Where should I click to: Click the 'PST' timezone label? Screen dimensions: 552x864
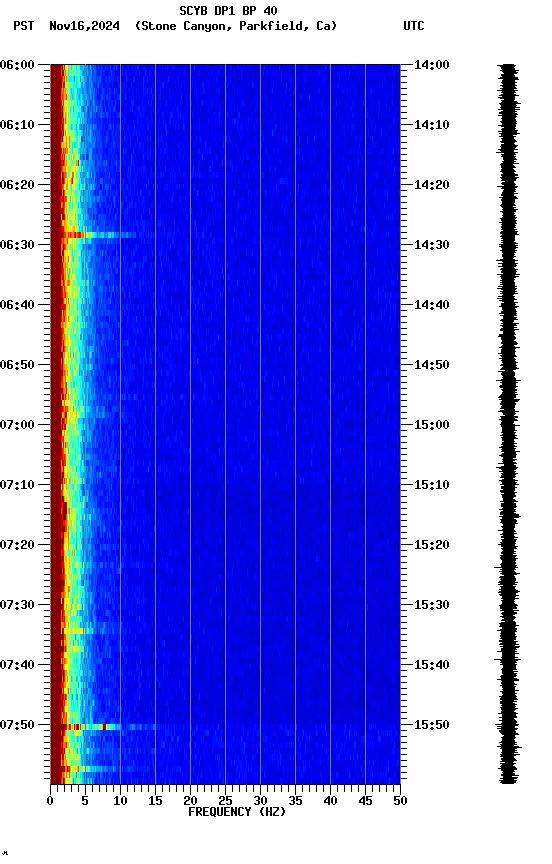pyautogui.click(x=24, y=26)
